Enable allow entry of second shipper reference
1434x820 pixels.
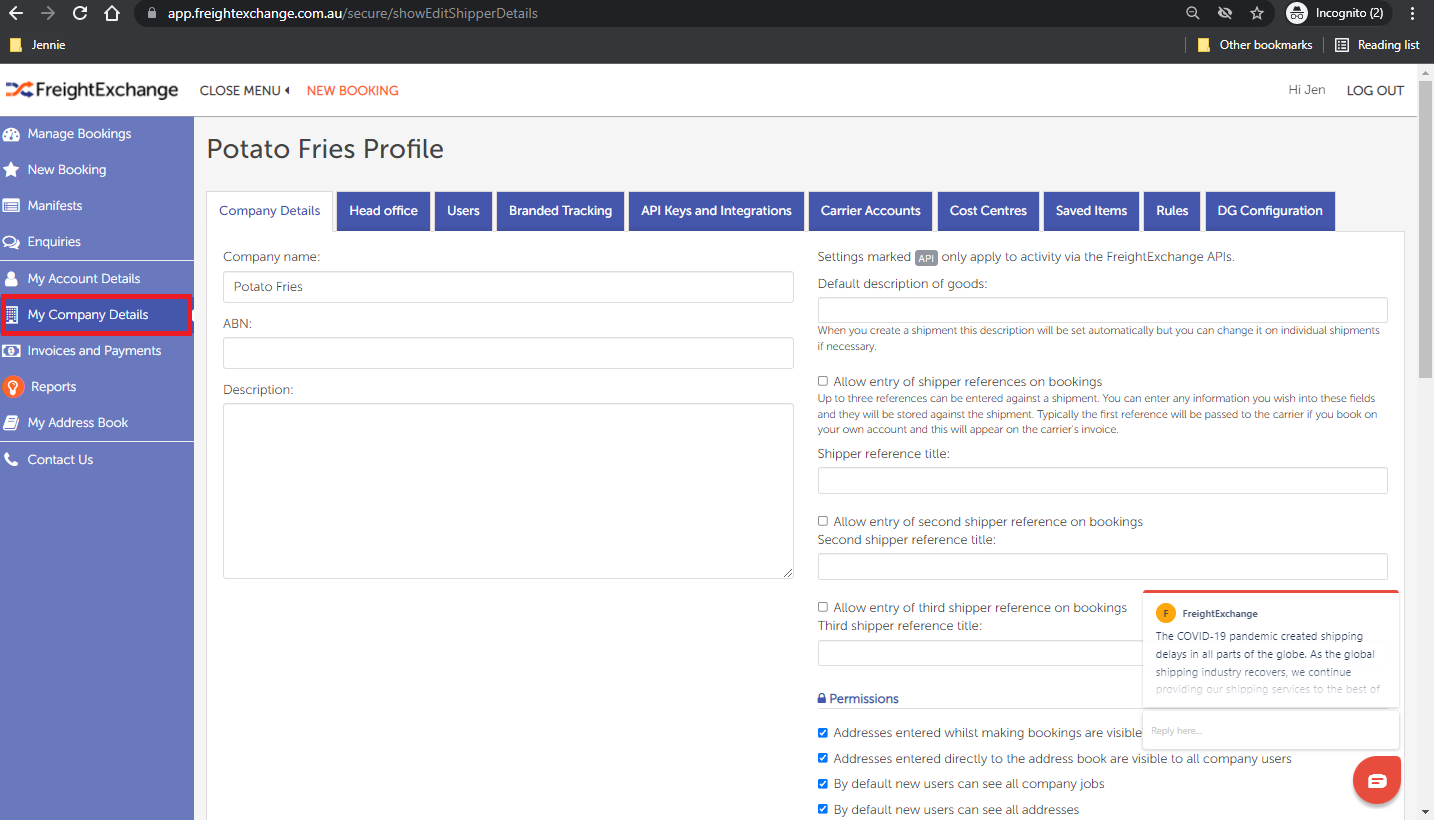click(823, 521)
